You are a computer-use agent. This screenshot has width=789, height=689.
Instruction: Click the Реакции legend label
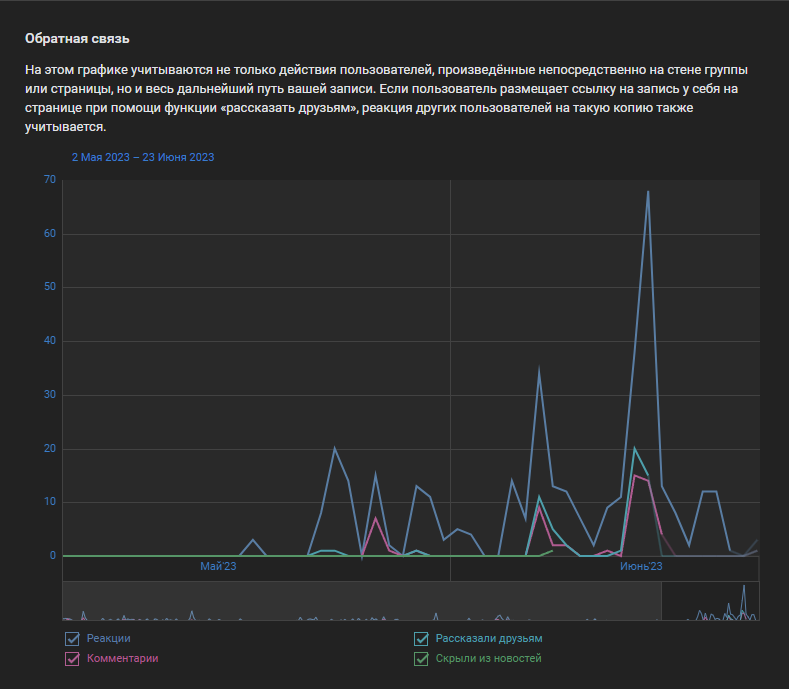108,638
